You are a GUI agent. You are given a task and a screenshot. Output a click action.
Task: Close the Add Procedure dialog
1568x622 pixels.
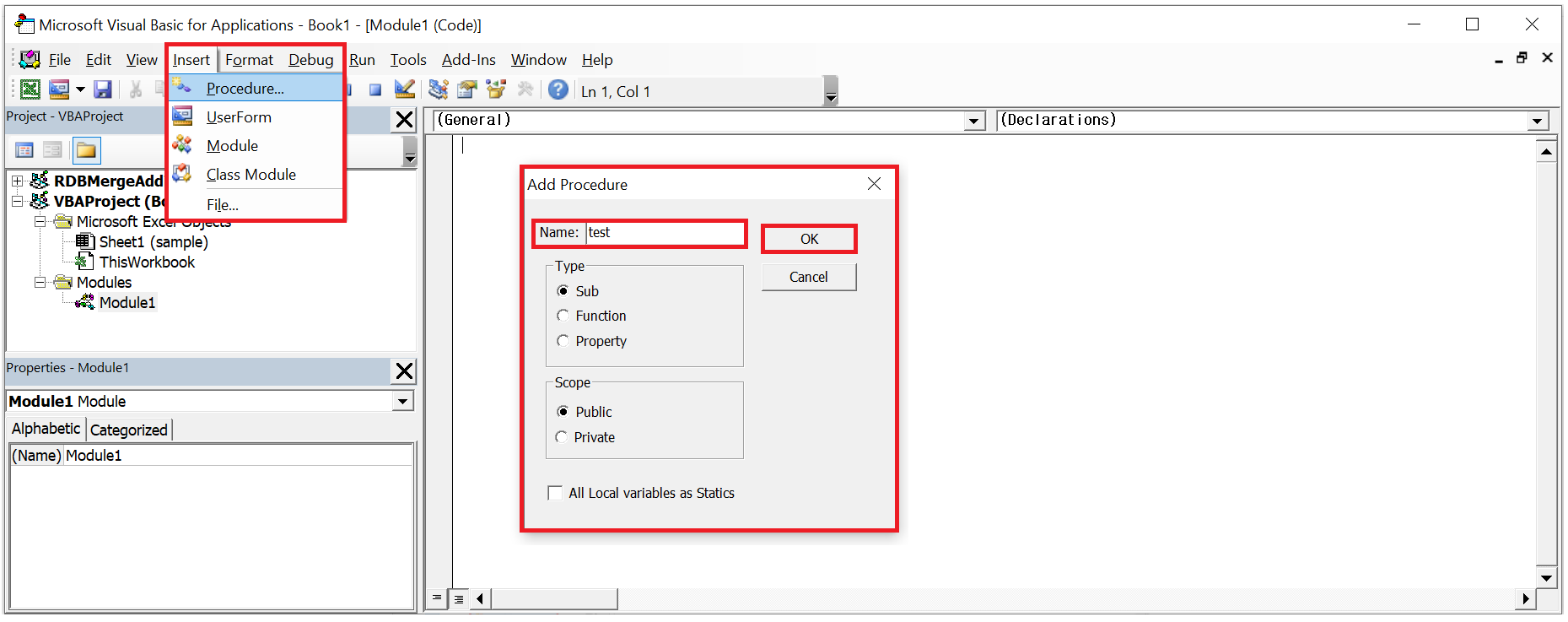pyautogui.click(x=875, y=184)
